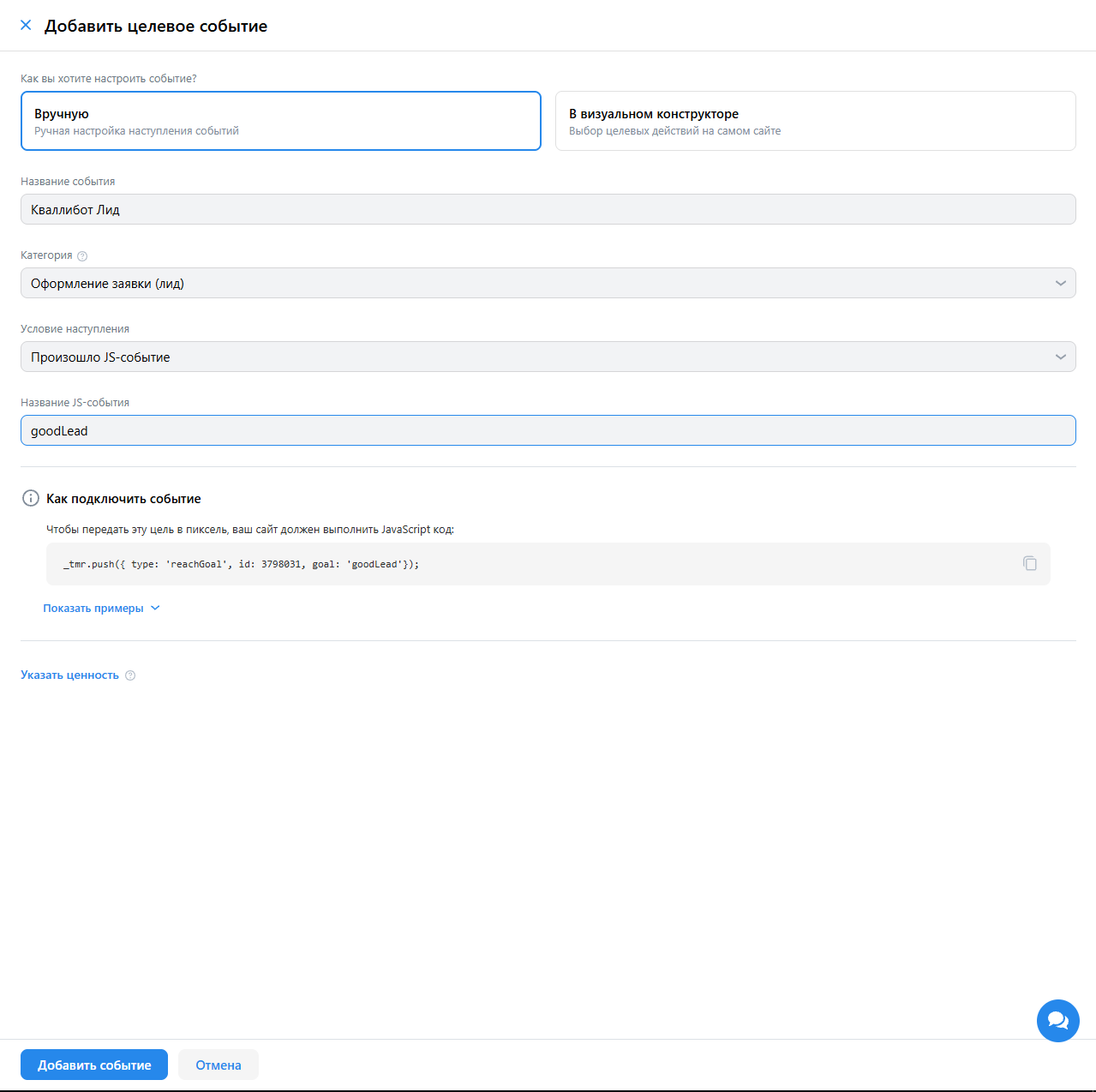Viewport: 1096px width, 1092px height.
Task: Click the _tmr.push code block
Action: pos(548,564)
